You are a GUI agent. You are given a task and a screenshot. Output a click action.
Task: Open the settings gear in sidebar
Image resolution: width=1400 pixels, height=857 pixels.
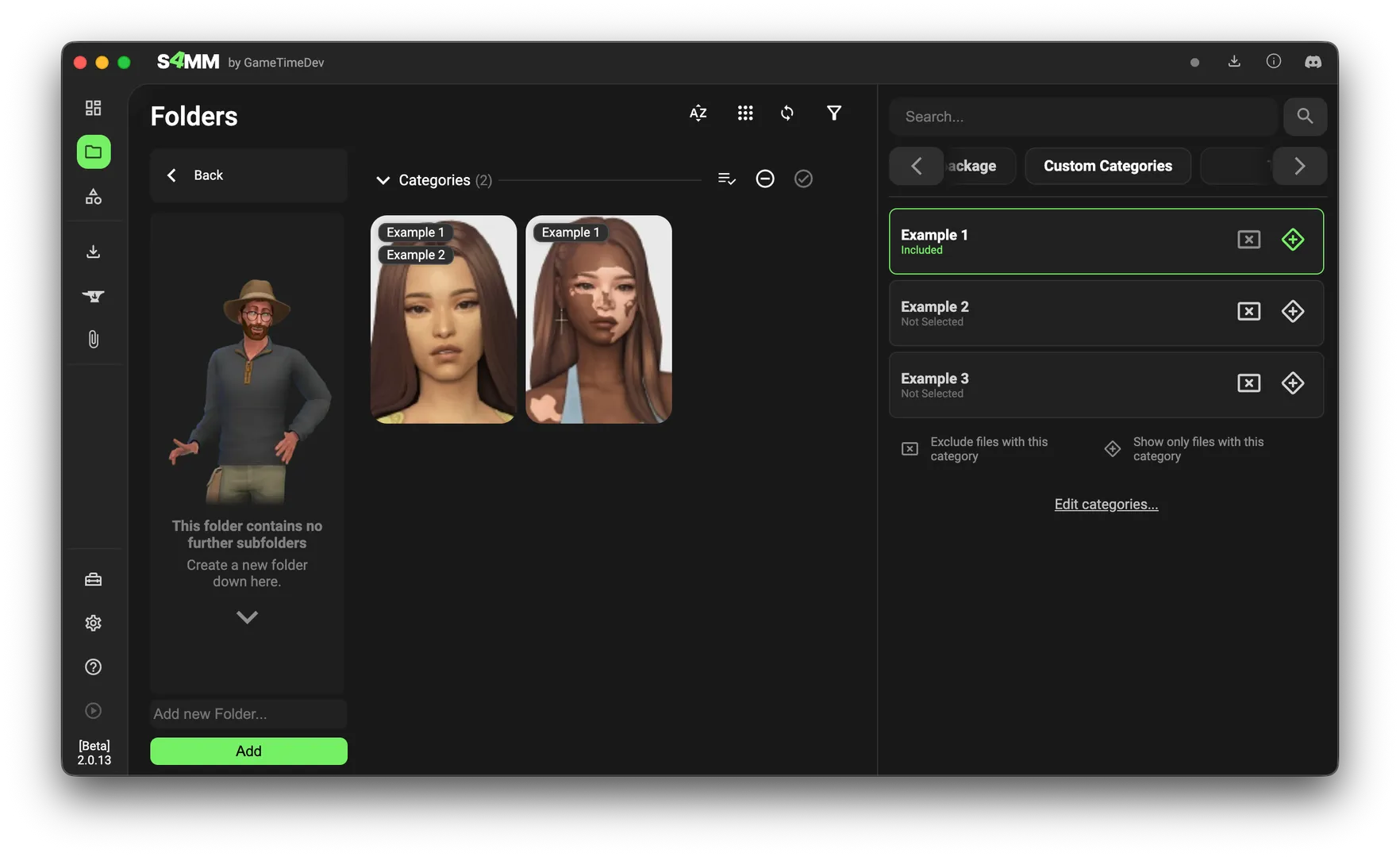point(94,623)
